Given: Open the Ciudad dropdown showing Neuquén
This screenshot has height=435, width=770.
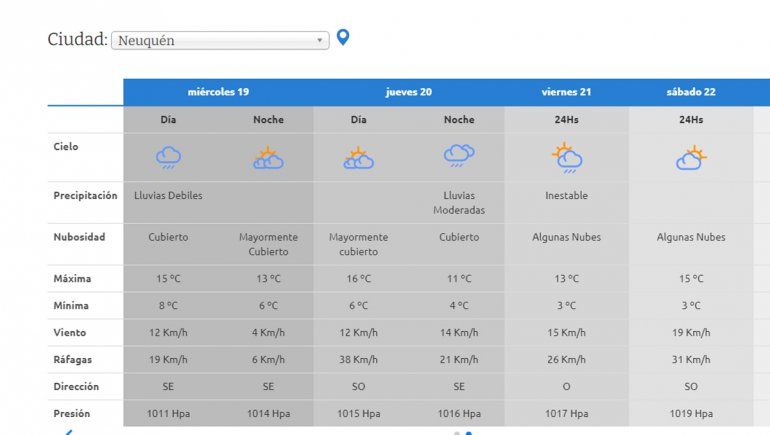Looking at the screenshot, I should point(219,40).
